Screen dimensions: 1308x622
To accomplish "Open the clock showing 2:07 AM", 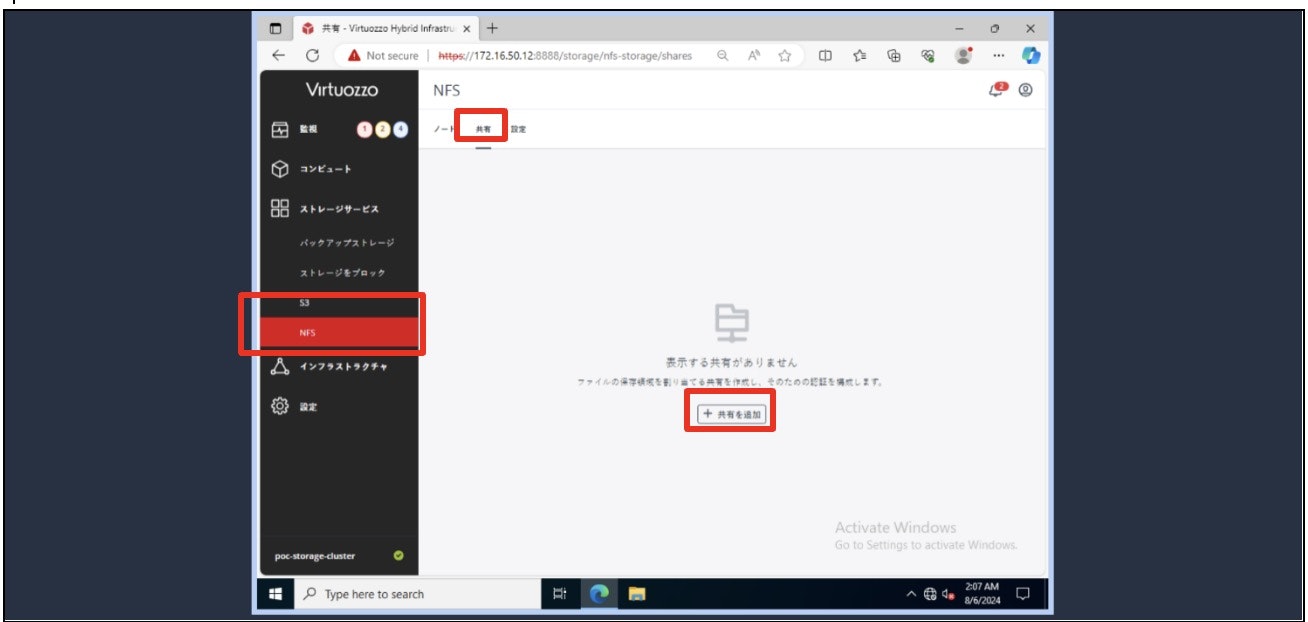I will [x=982, y=594].
